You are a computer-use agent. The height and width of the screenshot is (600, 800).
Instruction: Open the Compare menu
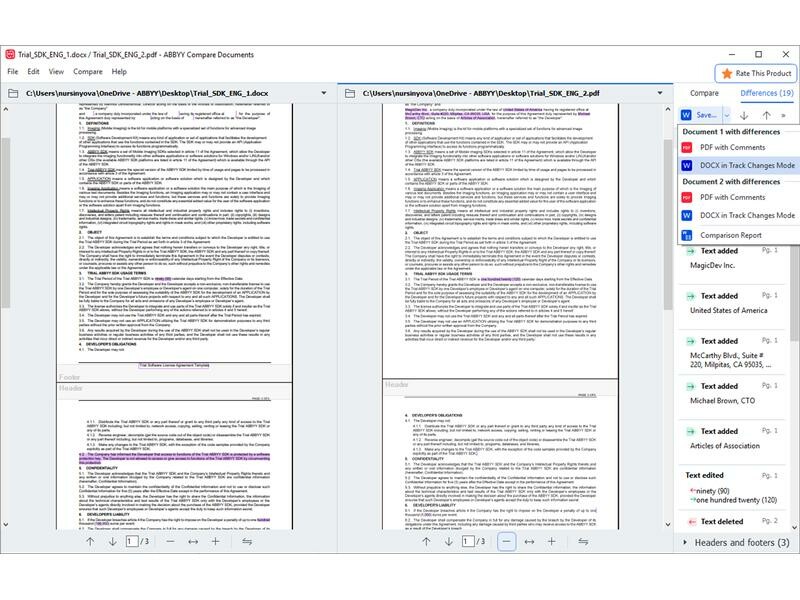click(x=87, y=72)
